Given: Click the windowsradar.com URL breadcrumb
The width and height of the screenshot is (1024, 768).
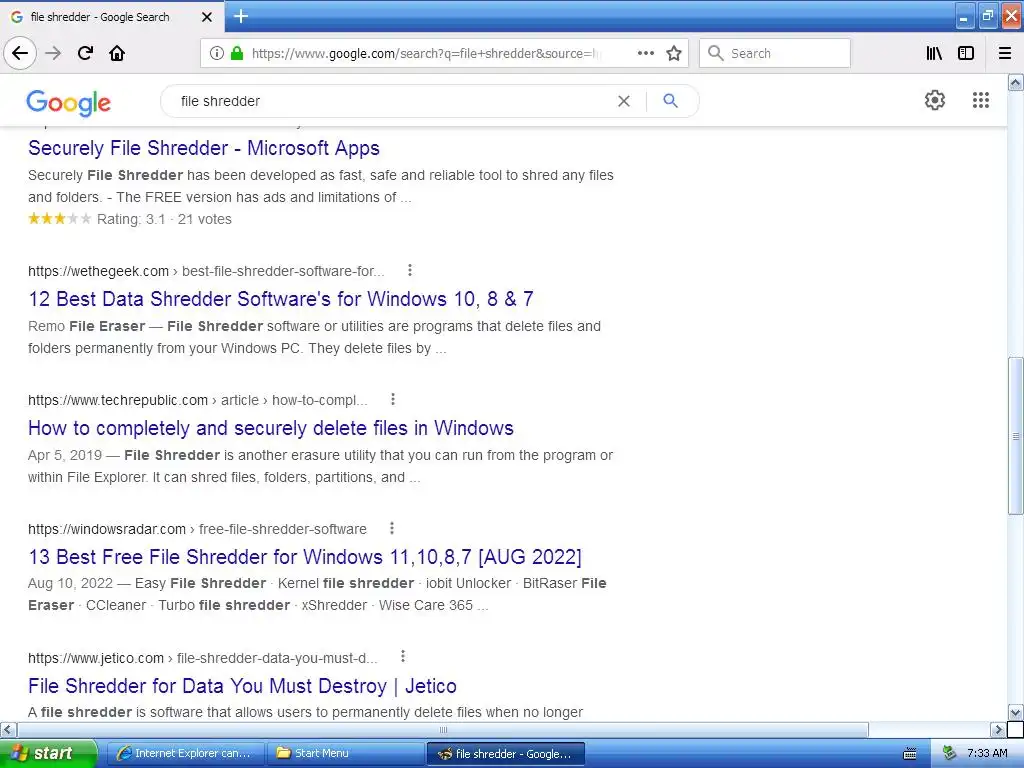Looking at the screenshot, I should [197, 529].
